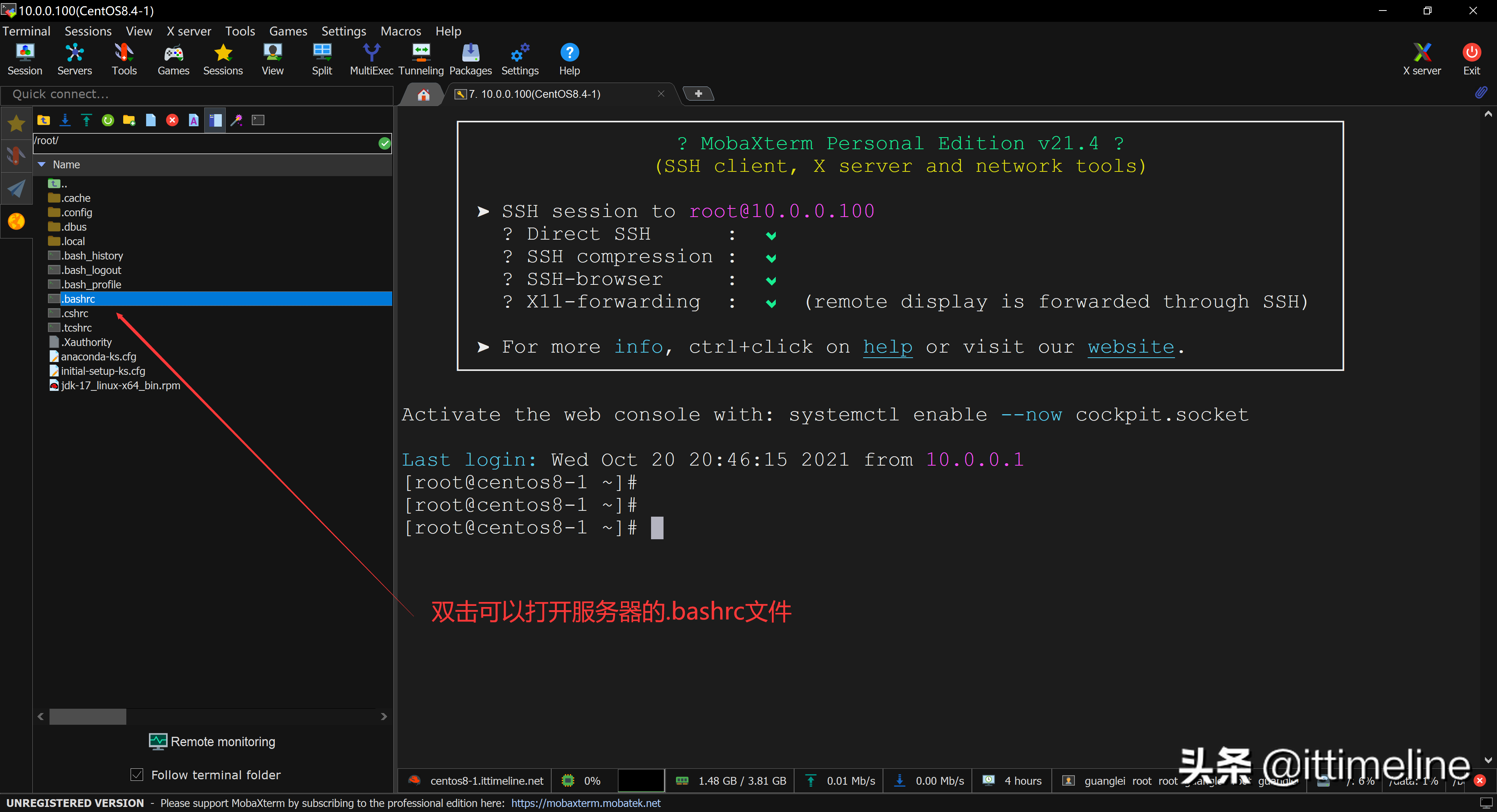Select the .bashrc file

(78, 299)
